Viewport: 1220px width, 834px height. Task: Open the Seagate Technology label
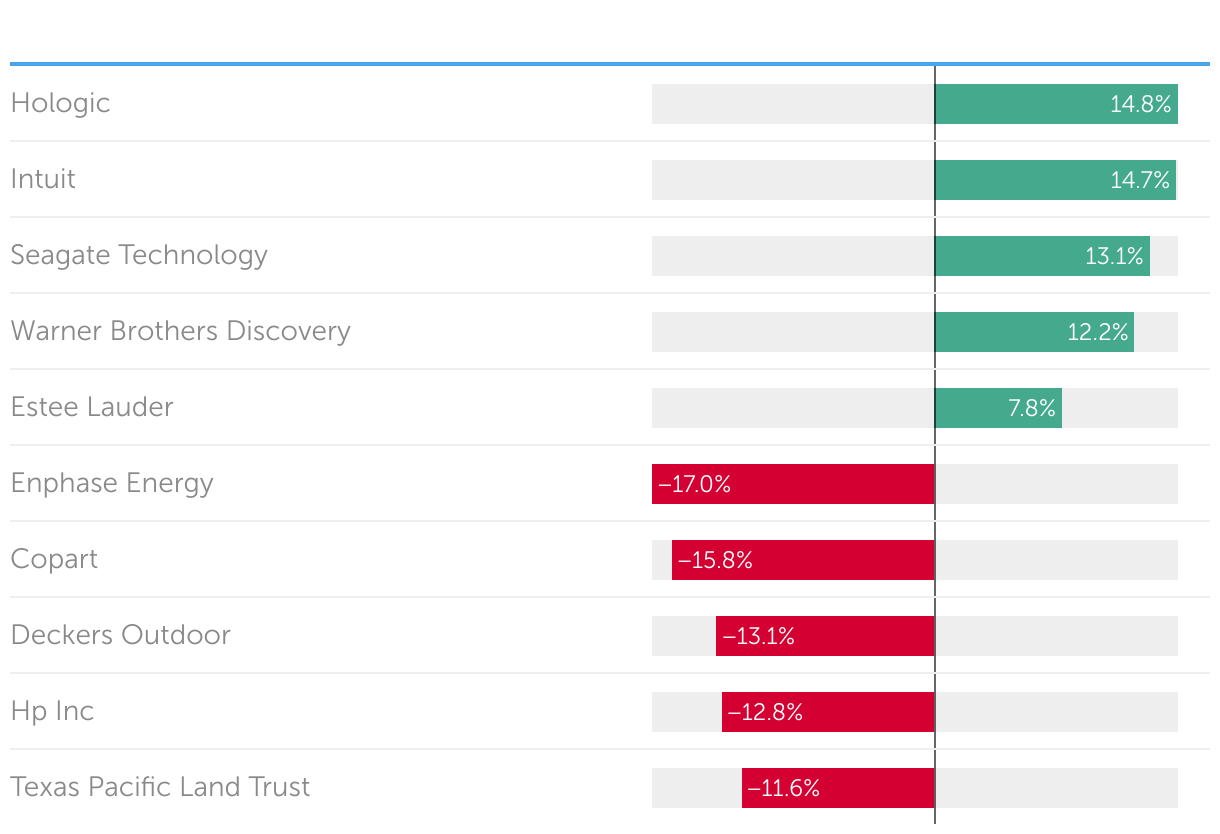(x=139, y=255)
